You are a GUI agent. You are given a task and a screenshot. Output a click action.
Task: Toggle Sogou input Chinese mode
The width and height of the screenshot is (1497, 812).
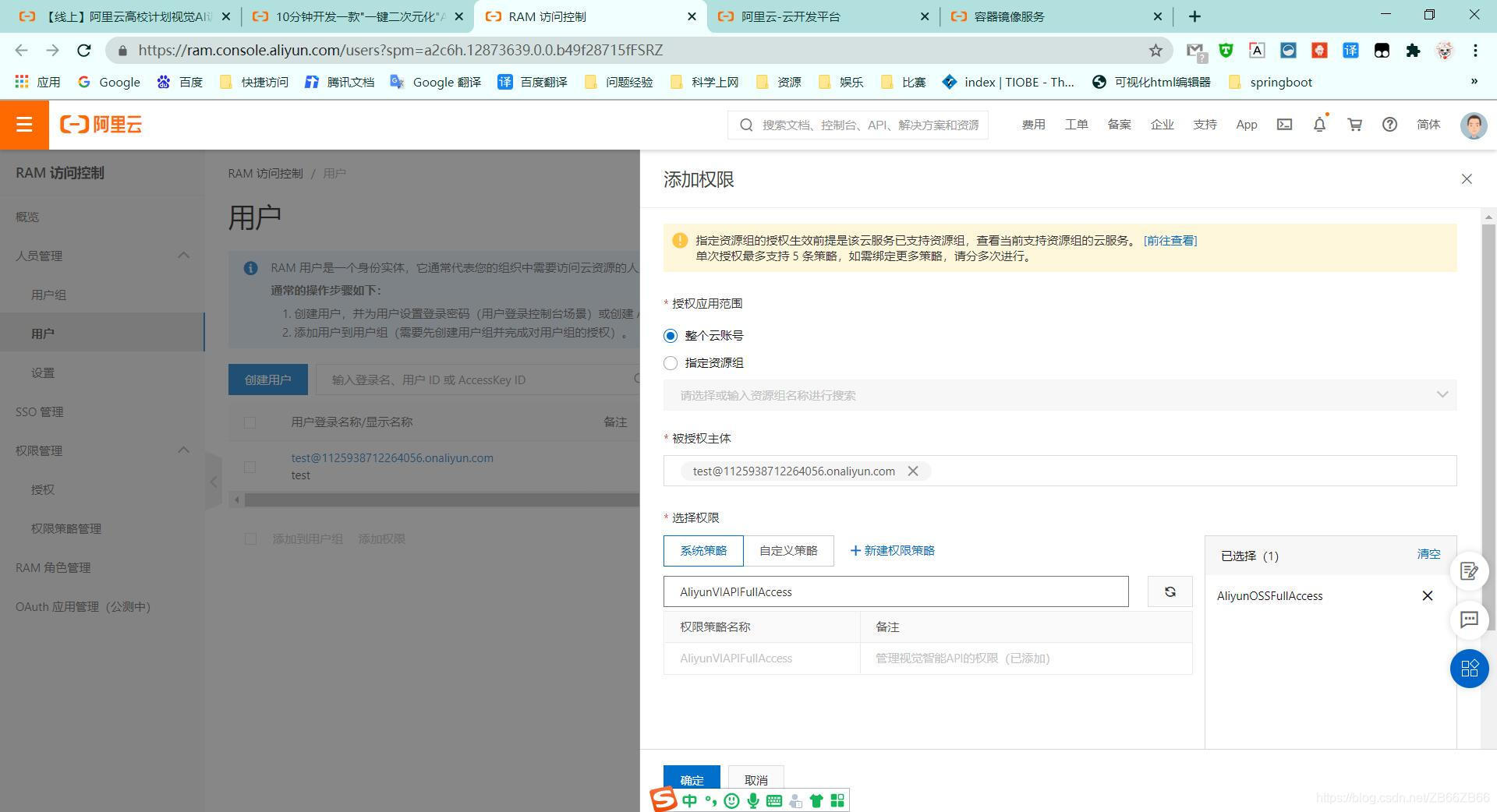689,800
